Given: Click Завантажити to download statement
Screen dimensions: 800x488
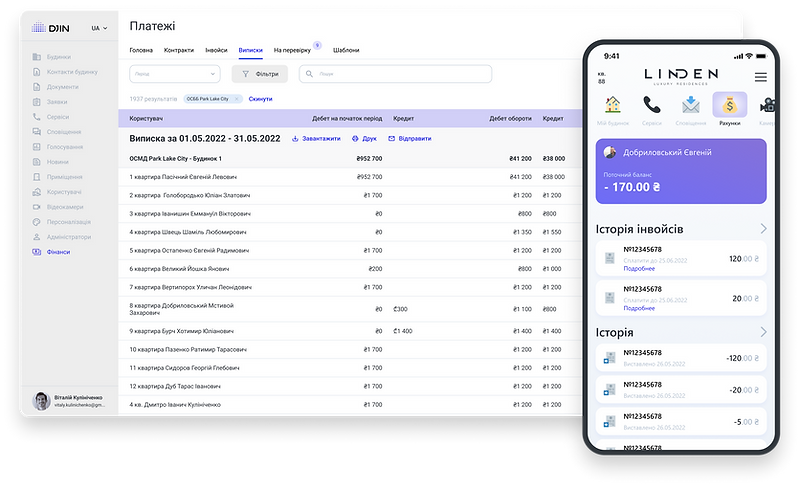Looking at the screenshot, I should tap(316, 138).
